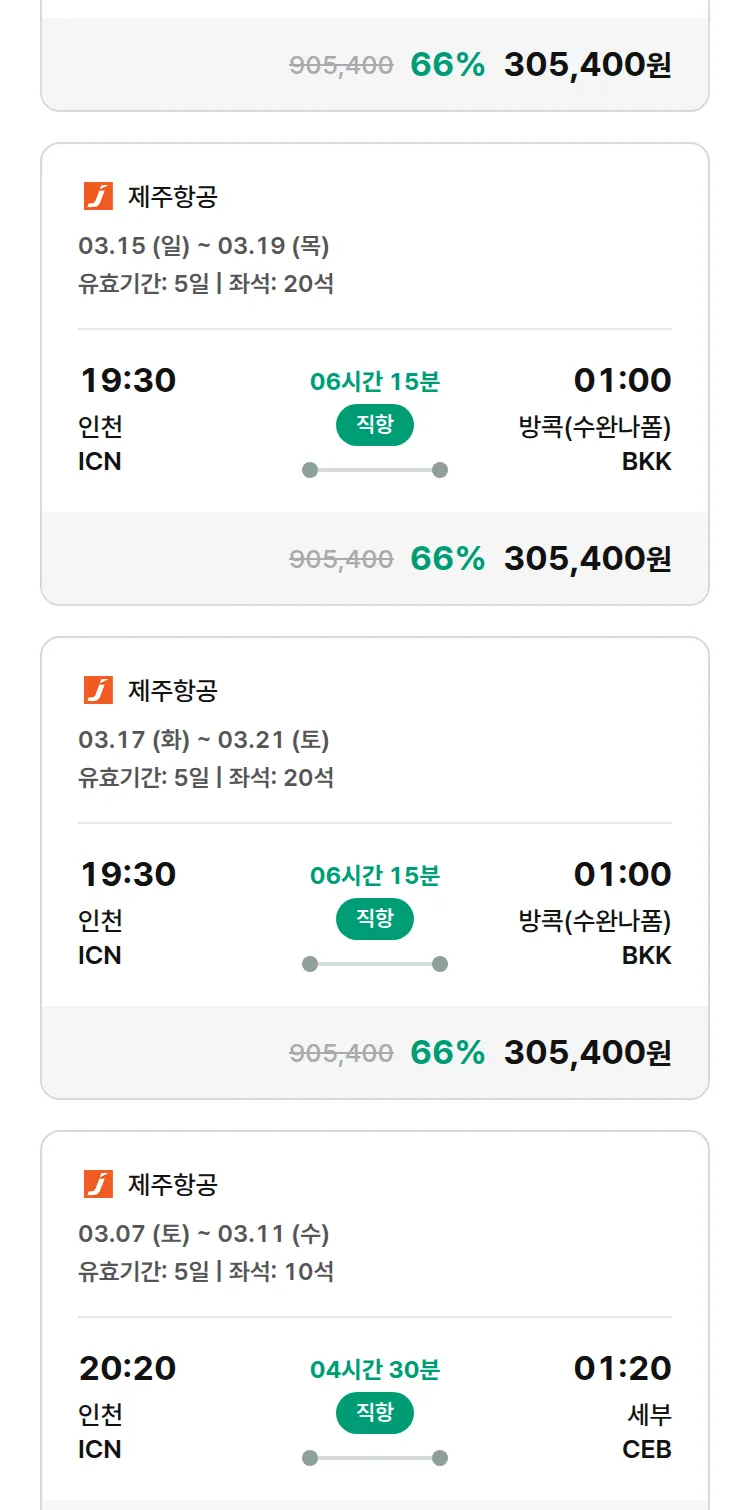Tap the 직항 badge on the Cebu flight
Screen dimensions: 750x1510
pyautogui.click(x=375, y=1413)
